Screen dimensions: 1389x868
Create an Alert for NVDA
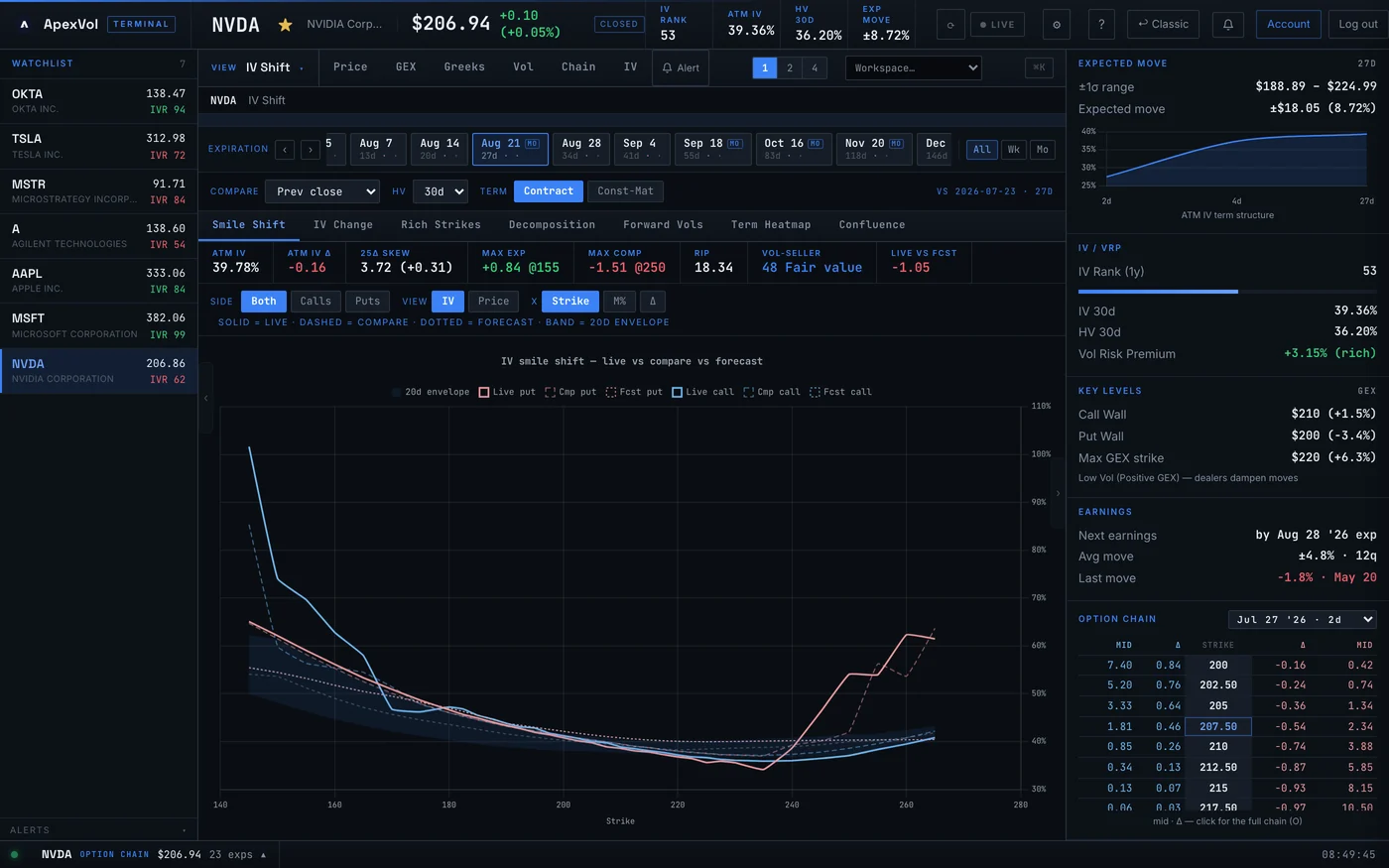pos(681,67)
